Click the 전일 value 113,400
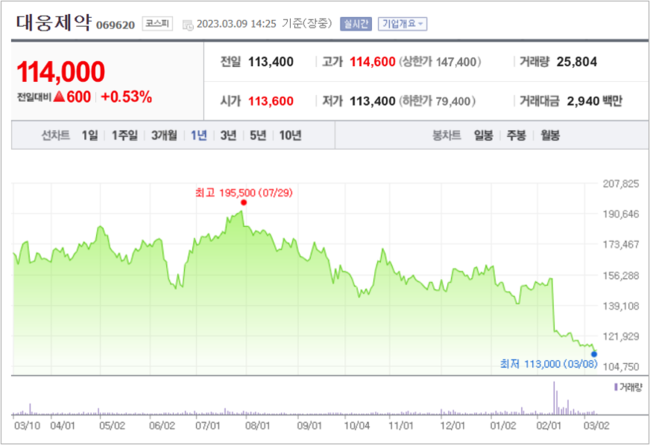The image size is (650, 445). 271,62
